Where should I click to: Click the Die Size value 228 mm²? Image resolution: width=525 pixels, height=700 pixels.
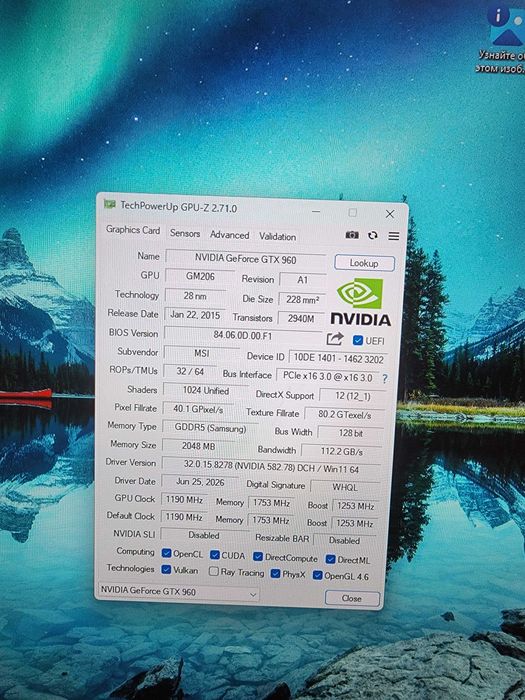(302, 299)
